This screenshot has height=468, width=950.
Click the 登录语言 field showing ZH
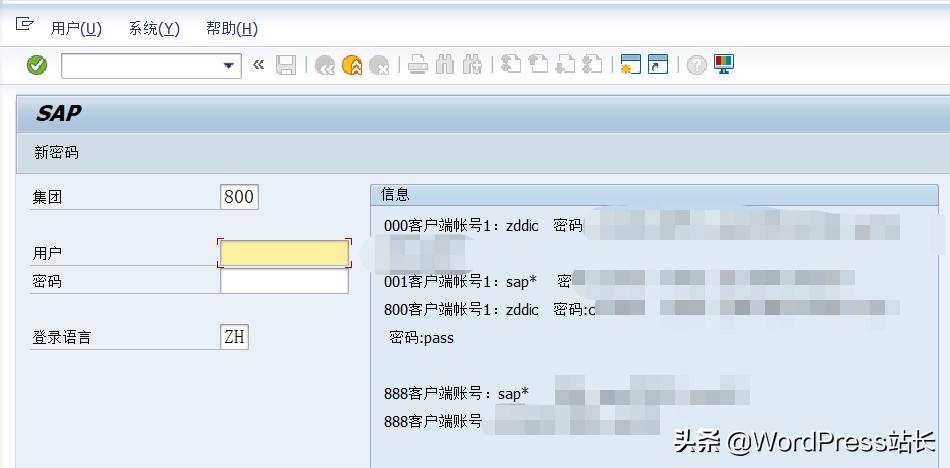(x=234, y=337)
